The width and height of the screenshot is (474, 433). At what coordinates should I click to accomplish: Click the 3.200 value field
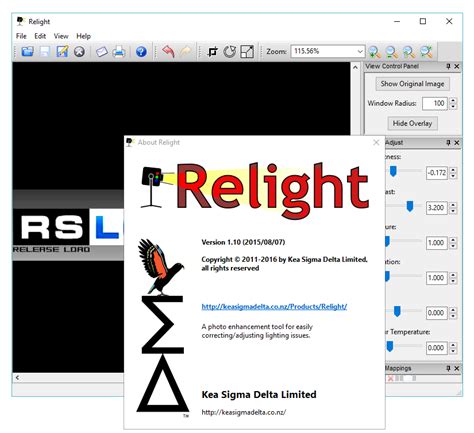[x=436, y=208]
